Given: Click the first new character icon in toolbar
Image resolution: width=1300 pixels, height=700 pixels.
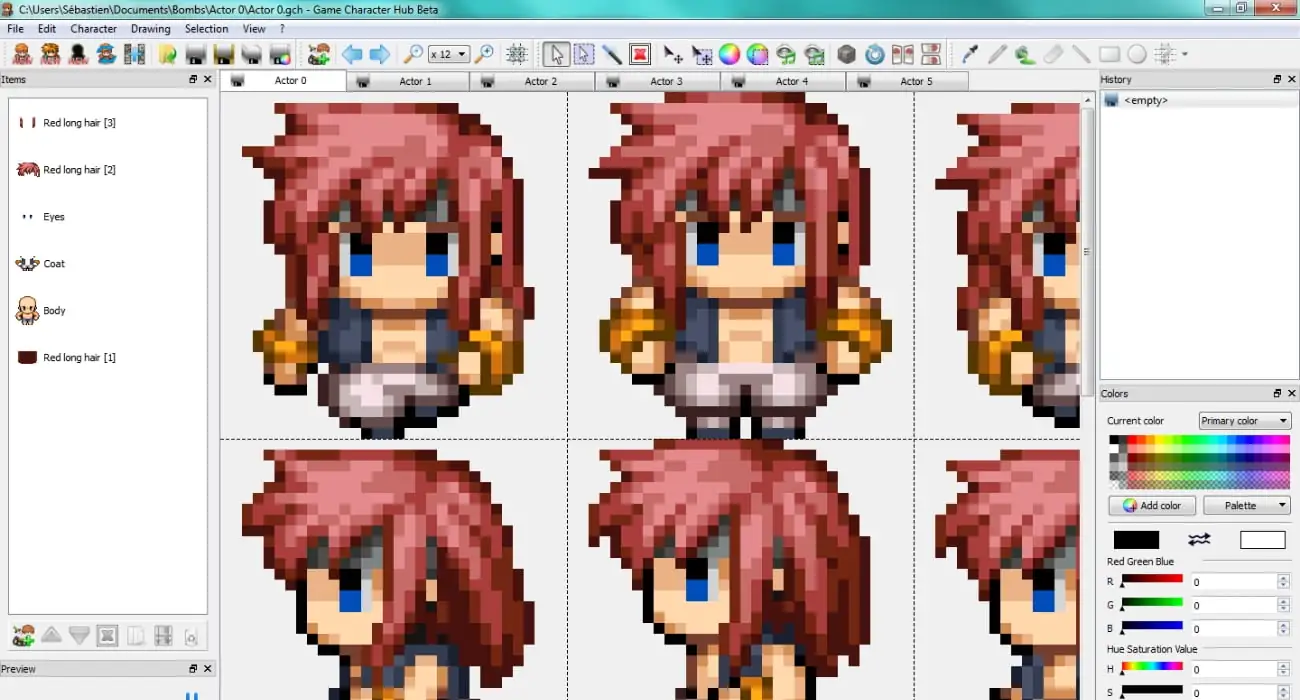Looking at the screenshot, I should click(21, 54).
